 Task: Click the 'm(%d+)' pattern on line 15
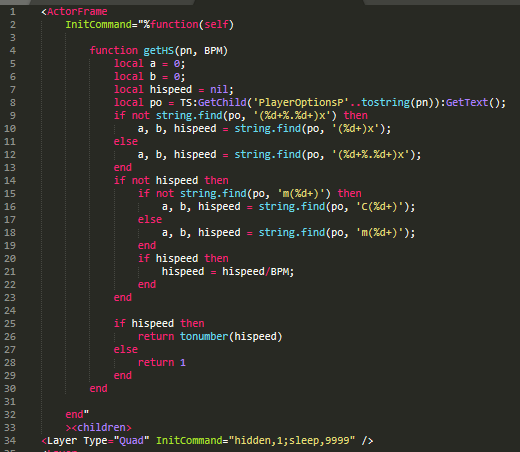(x=301, y=194)
